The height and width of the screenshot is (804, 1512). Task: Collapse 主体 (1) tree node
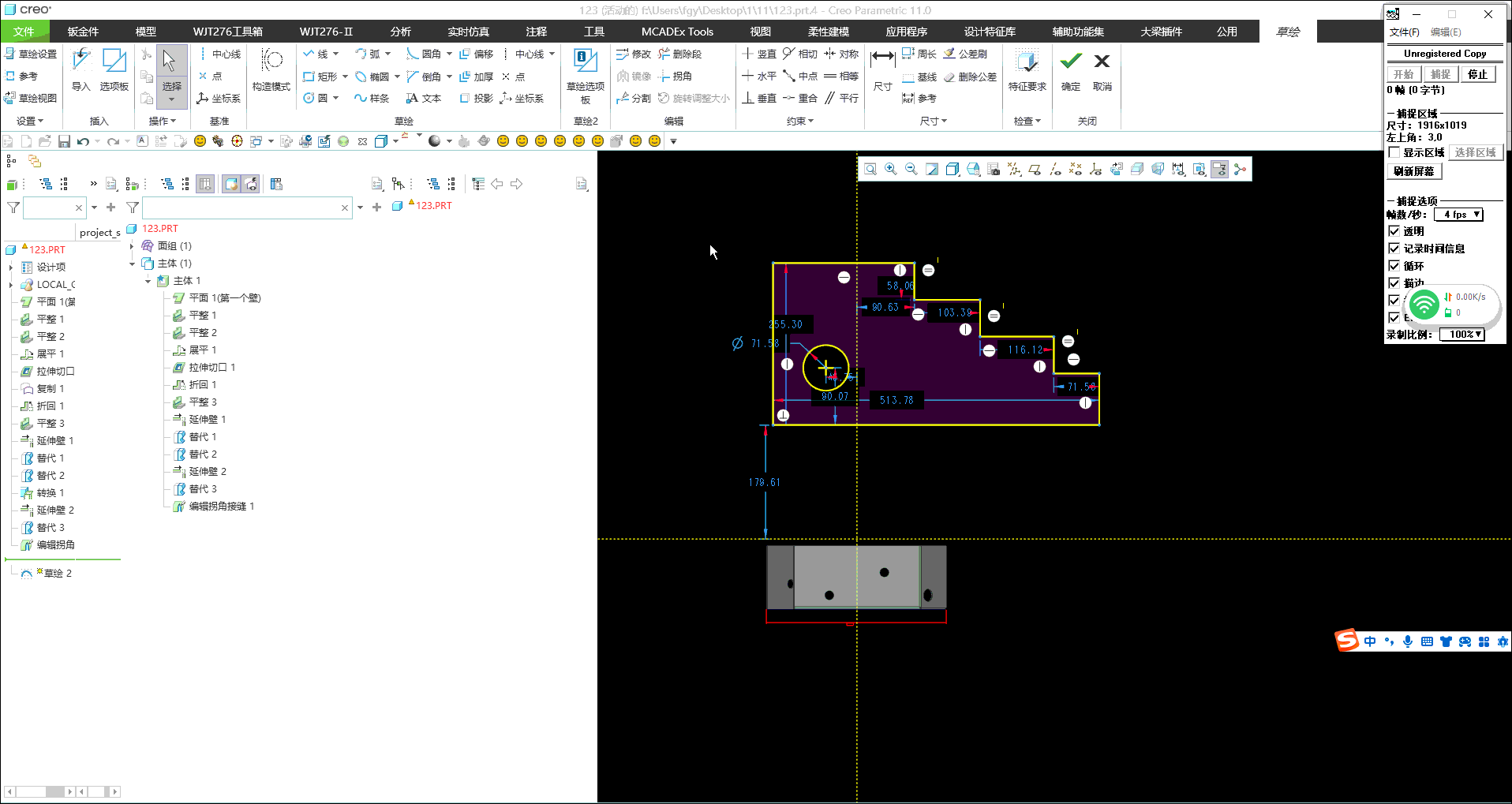[x=132, y=264]
